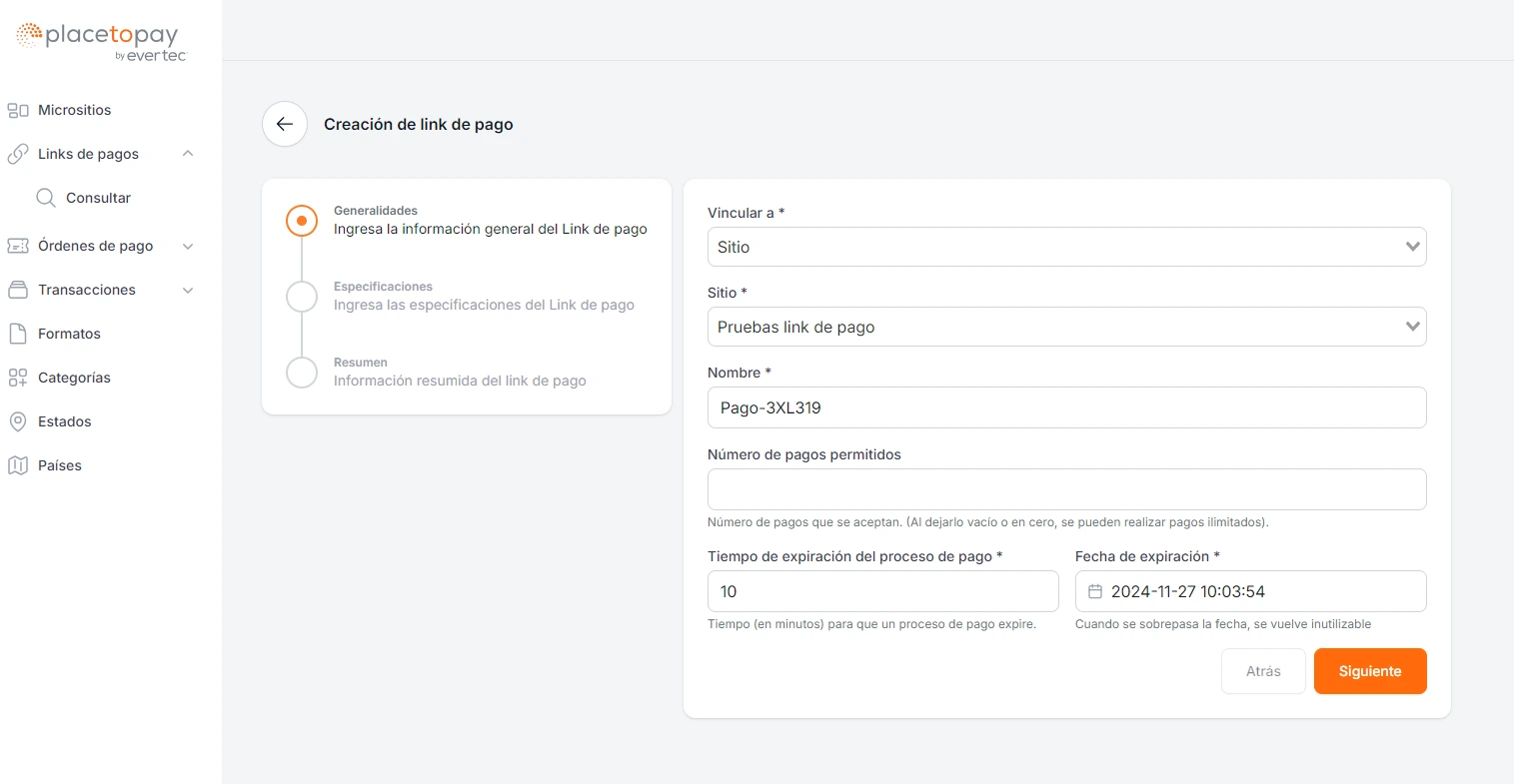Screen dimensions: 1514x784
Task: Click the Número de pagos permitidos field
Action: [x=1066, y=489]
